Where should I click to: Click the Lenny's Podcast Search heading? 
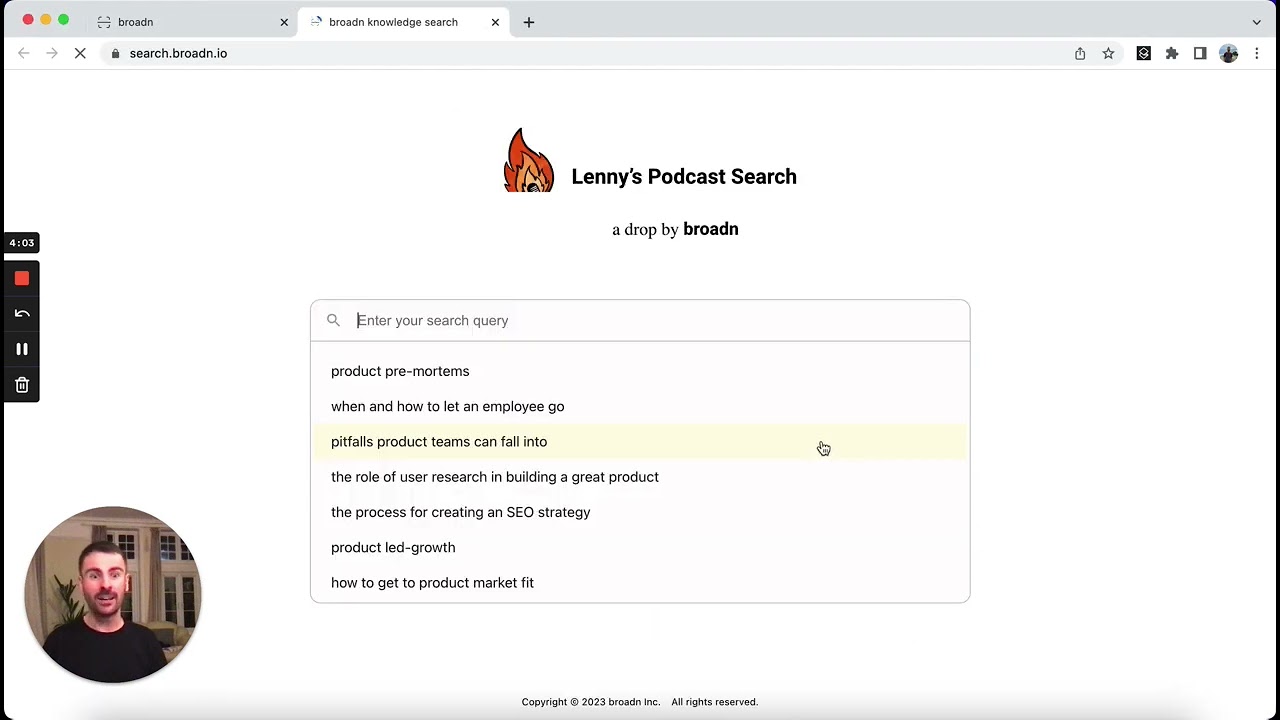(684, 177)
